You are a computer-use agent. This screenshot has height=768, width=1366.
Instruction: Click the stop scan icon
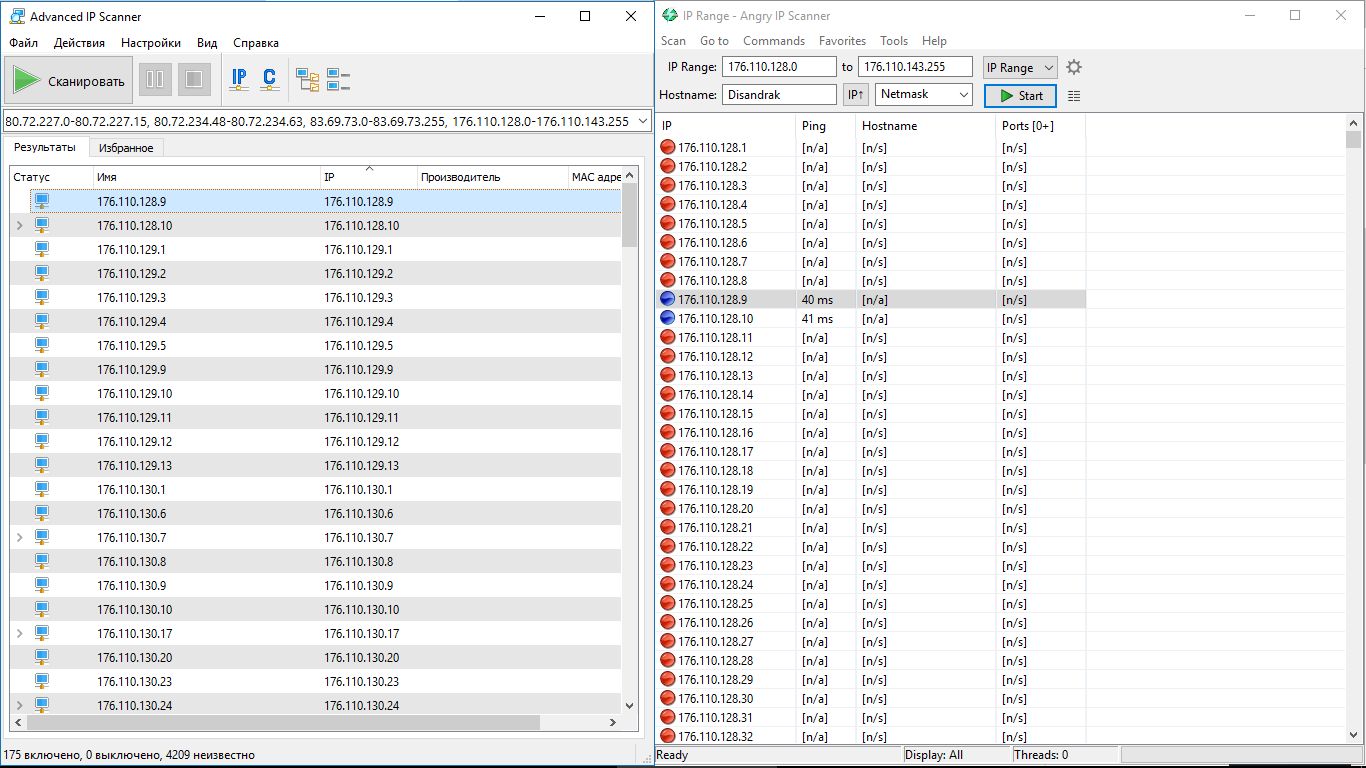(195, 80)
